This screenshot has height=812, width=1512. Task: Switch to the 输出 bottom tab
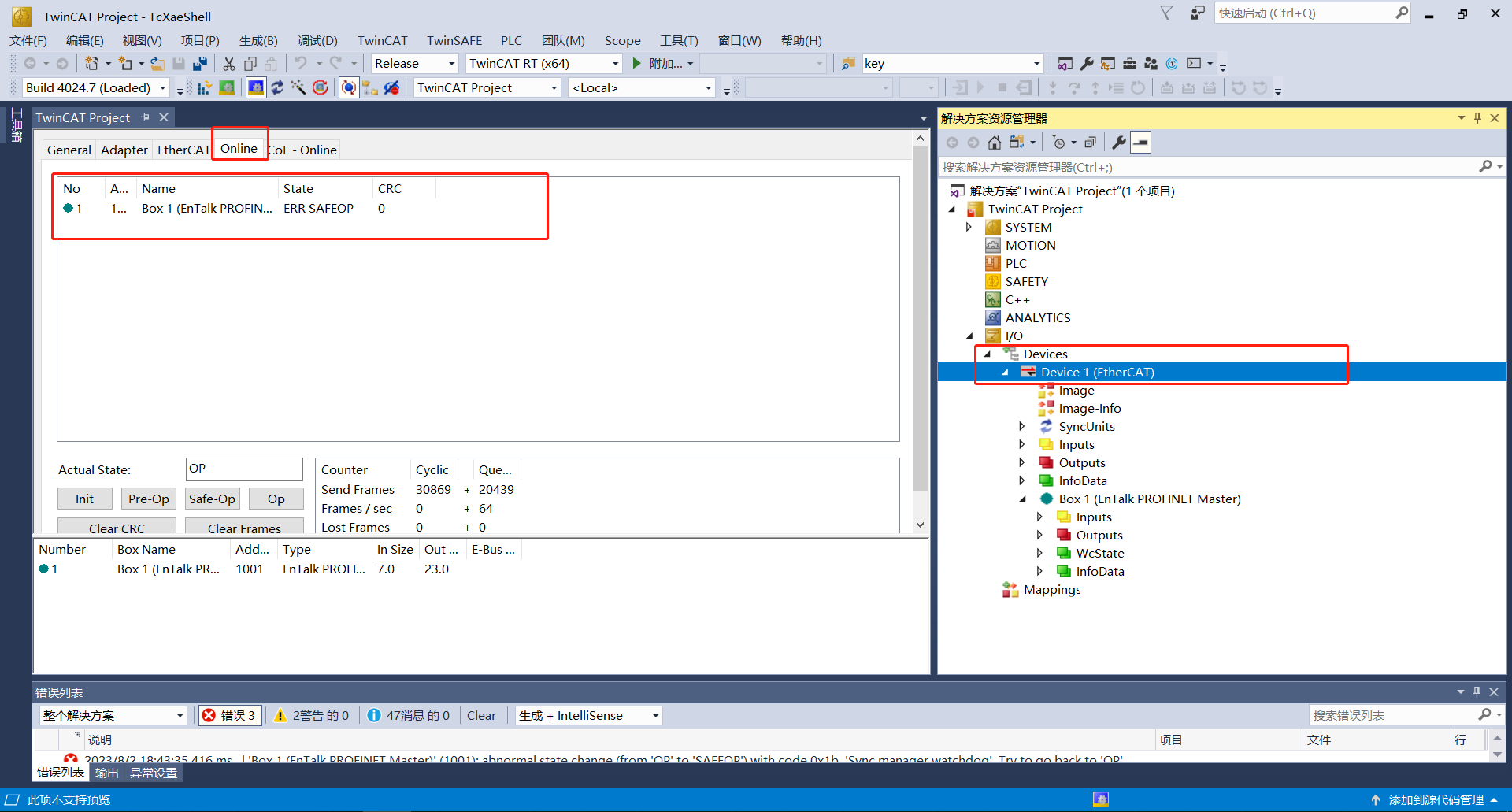(106, 773)
